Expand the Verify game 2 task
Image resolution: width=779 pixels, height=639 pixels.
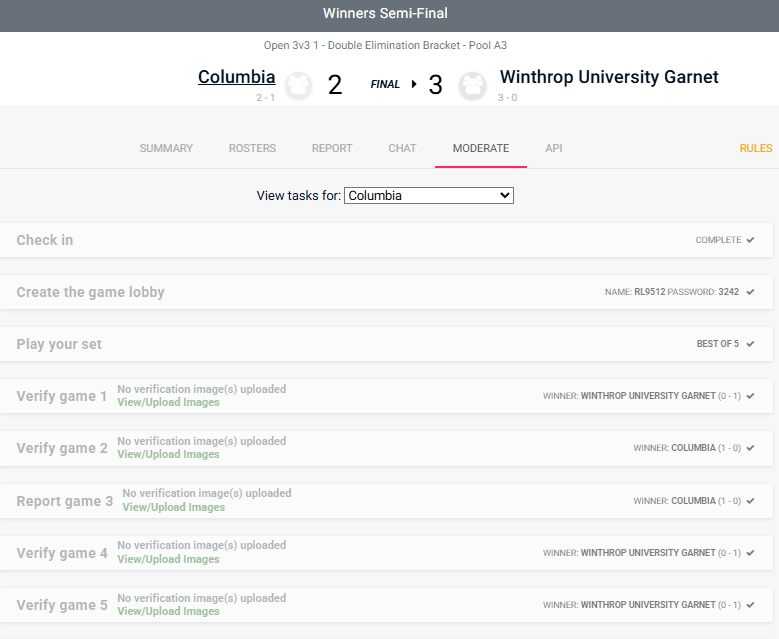click(387, 448)
